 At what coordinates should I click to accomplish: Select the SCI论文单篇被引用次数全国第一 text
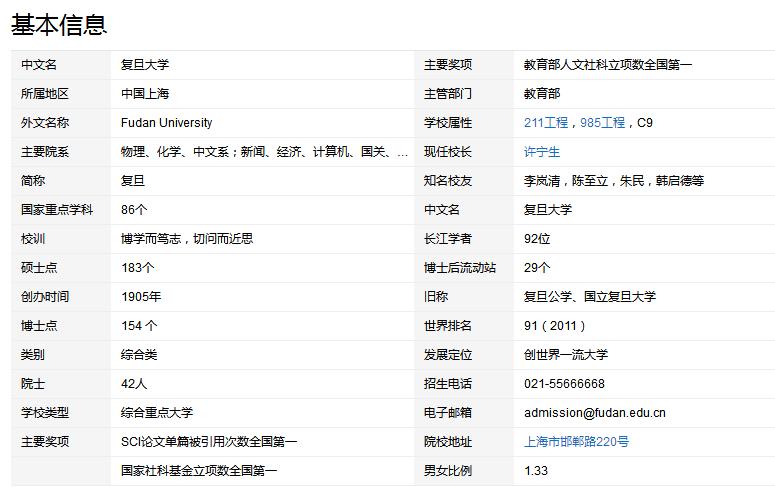point(209,442)
